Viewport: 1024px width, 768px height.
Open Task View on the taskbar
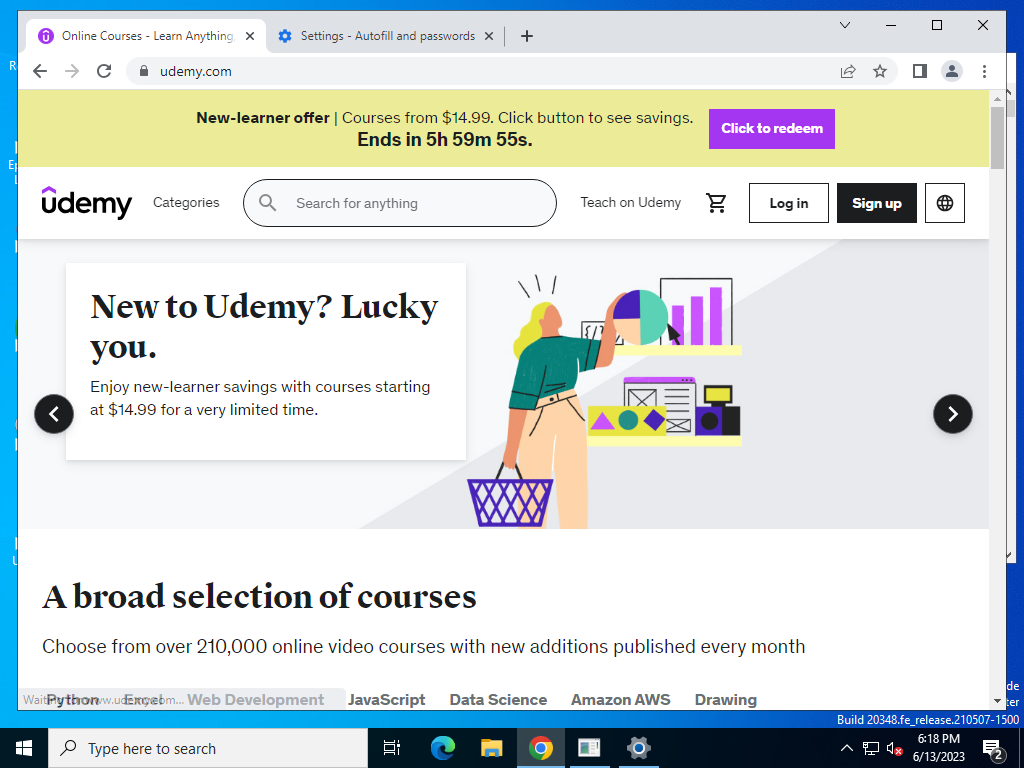(392, 748)
